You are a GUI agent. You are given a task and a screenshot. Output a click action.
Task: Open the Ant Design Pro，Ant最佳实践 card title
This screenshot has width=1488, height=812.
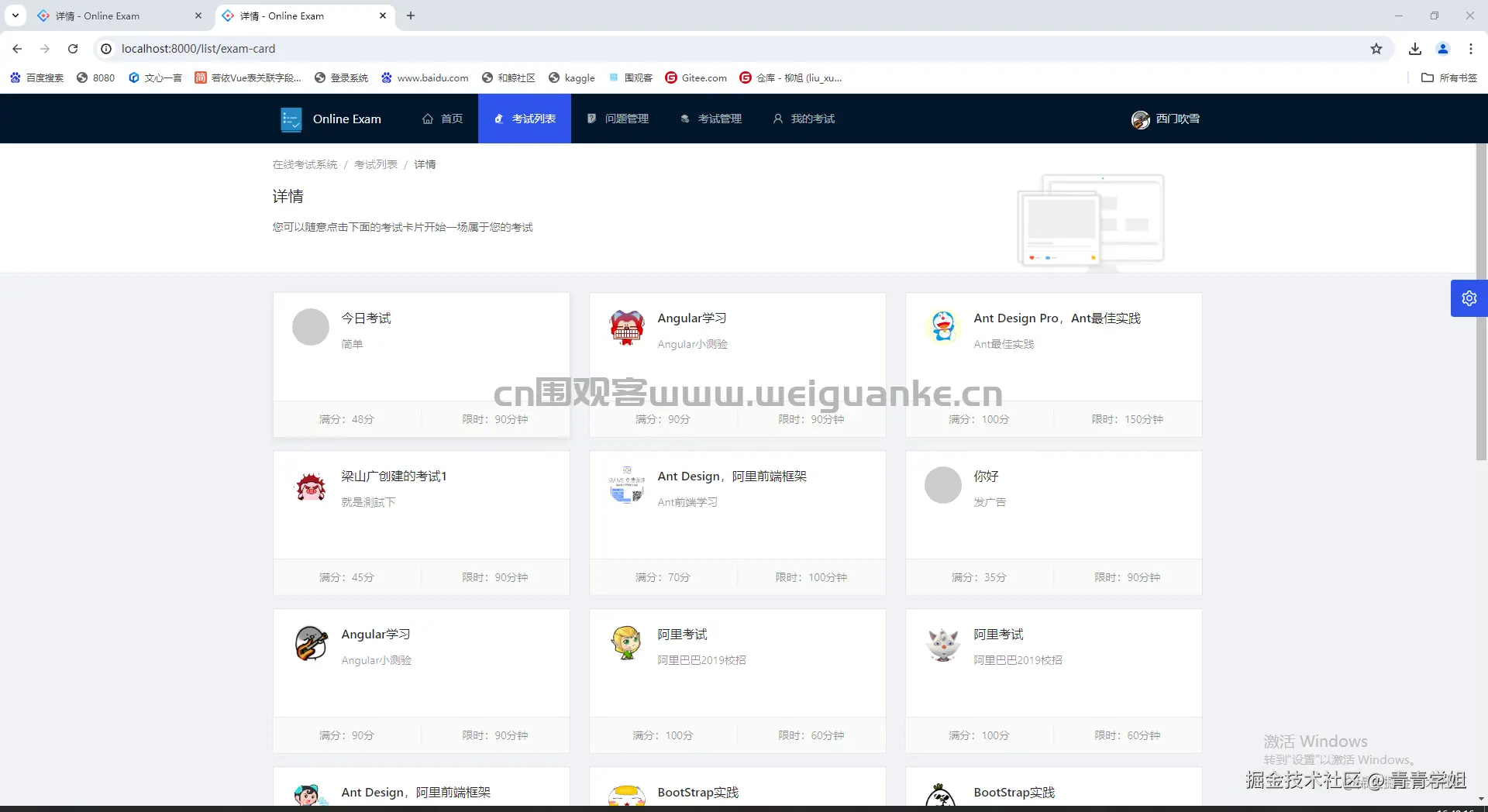tap(1057, 318)
